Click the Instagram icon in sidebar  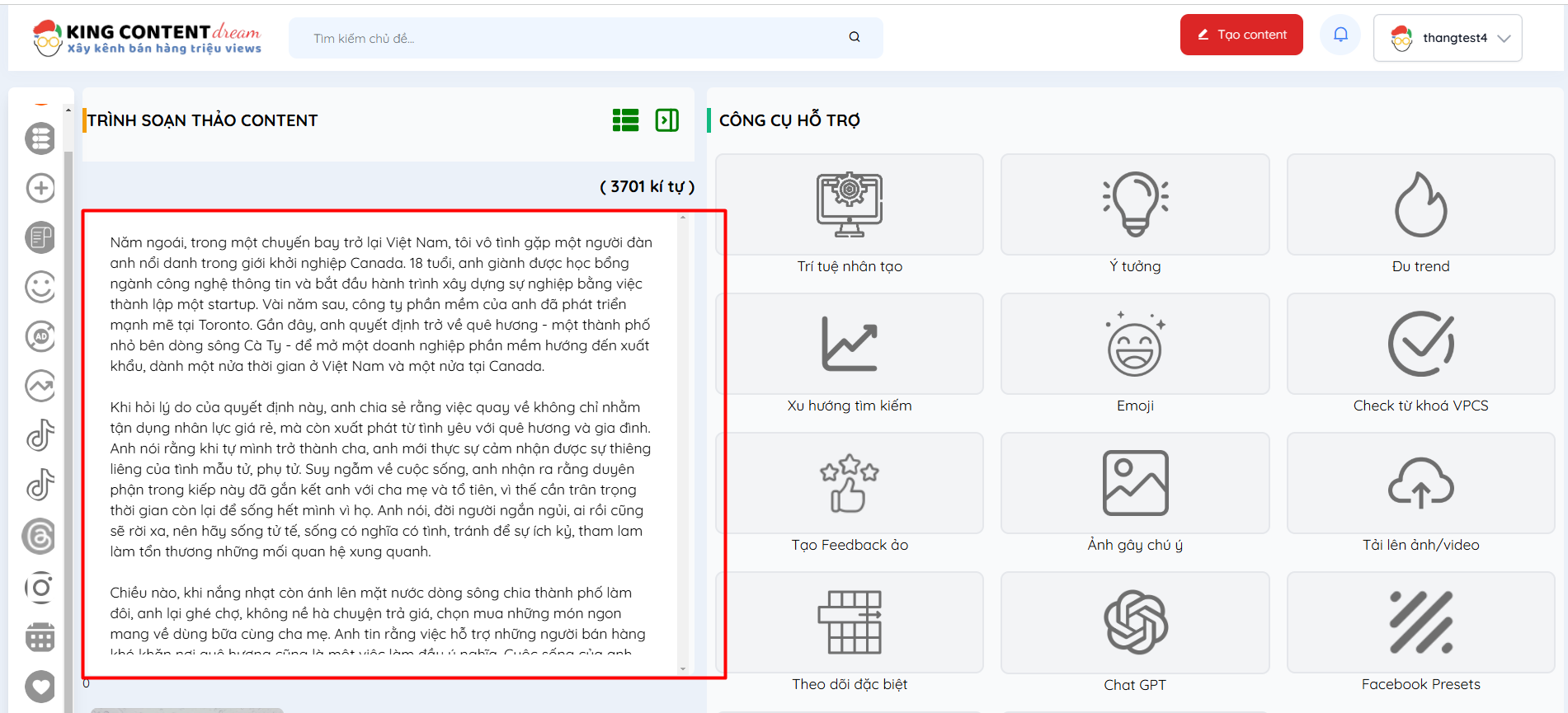tap(40, 587)
